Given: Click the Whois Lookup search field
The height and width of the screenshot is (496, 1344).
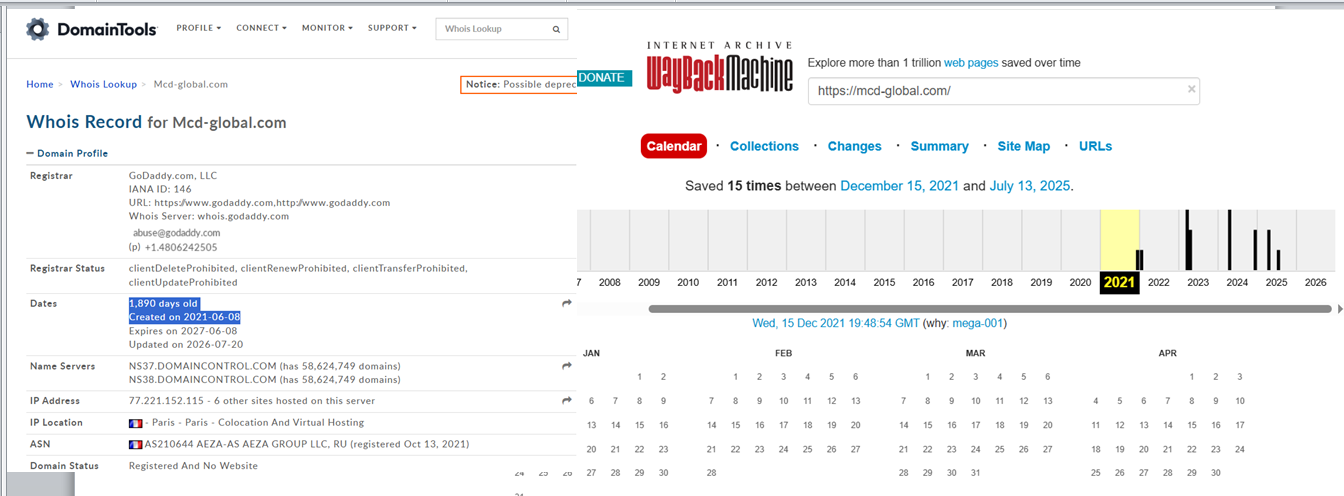Looking at the screenshot, I should click(492, 30).
